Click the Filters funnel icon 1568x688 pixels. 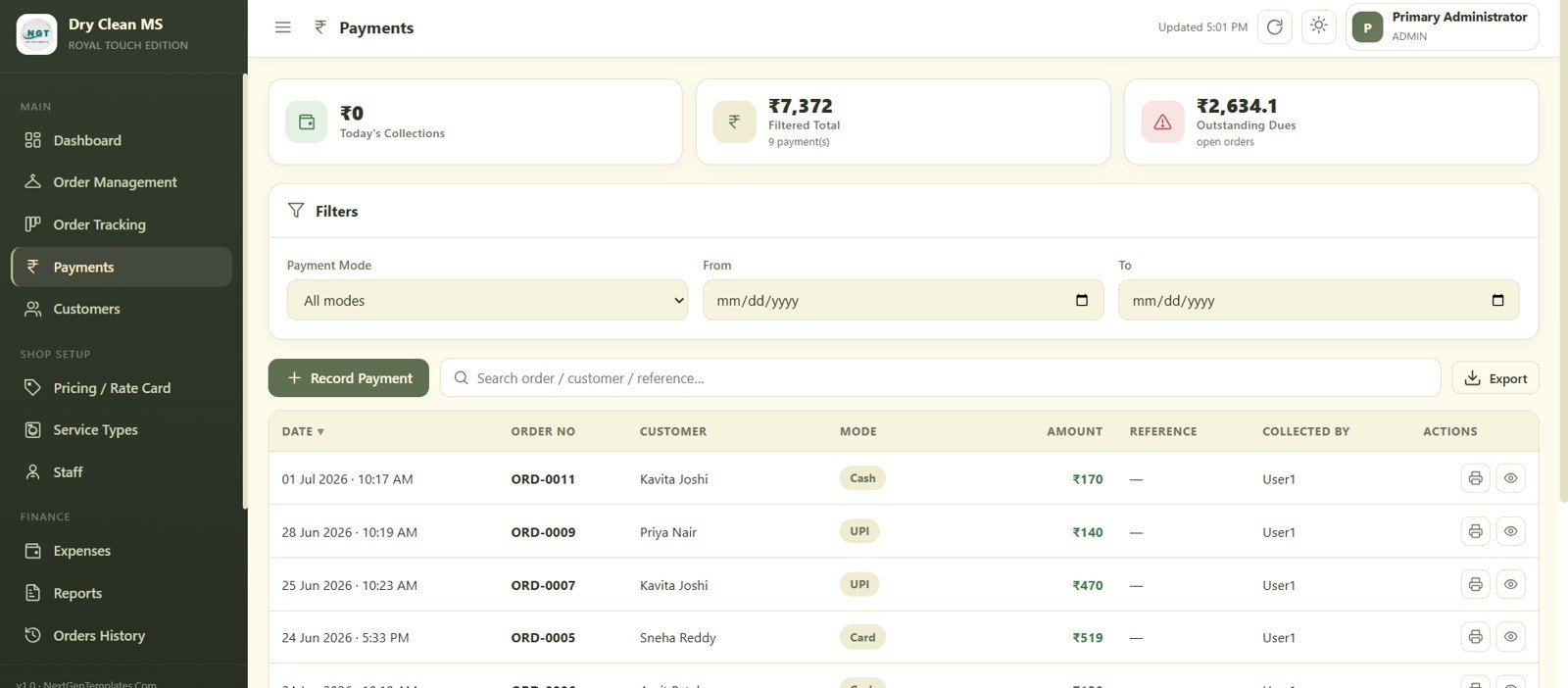coord(296,211)
